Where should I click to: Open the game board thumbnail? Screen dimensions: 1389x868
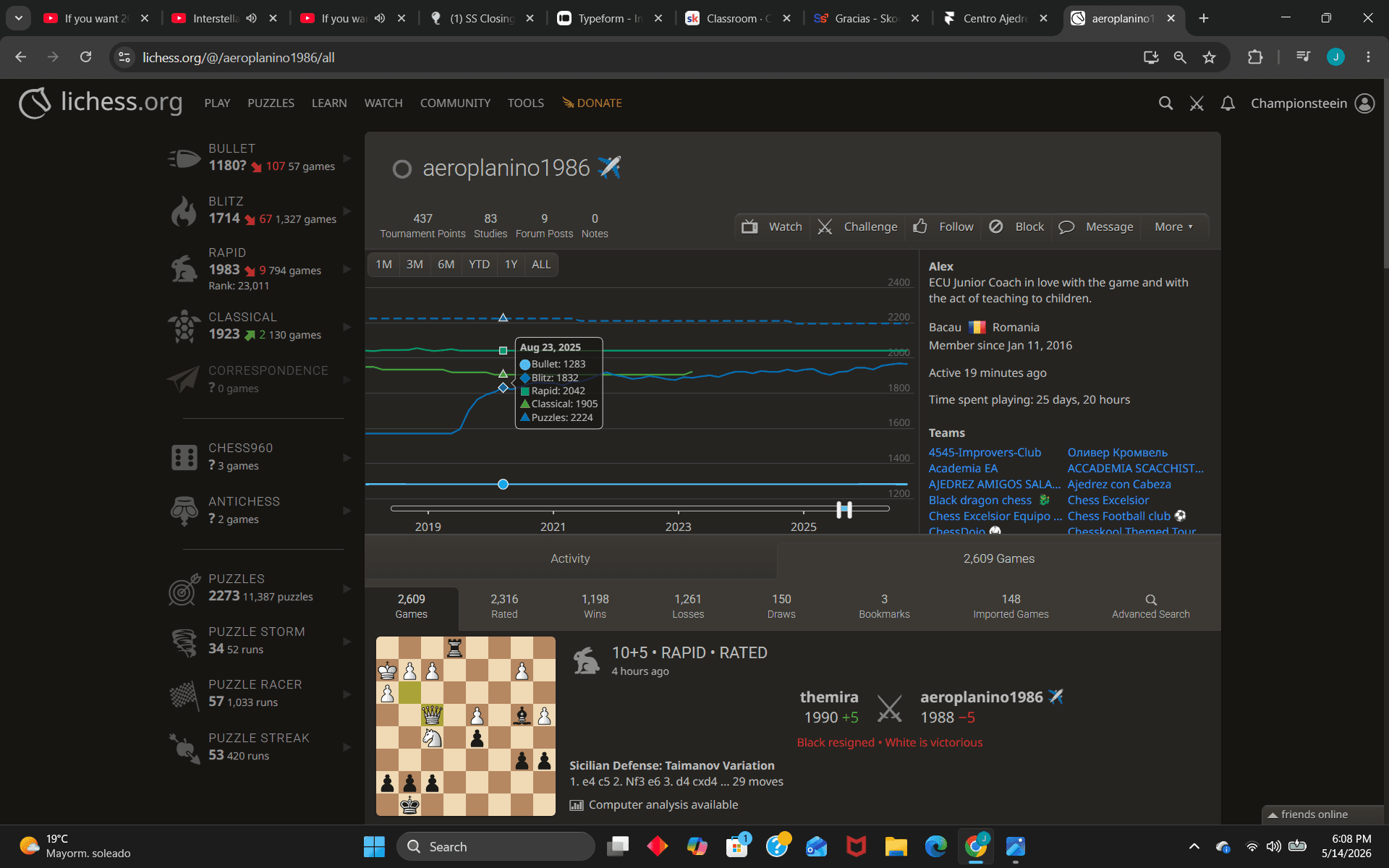pos(466,726)
